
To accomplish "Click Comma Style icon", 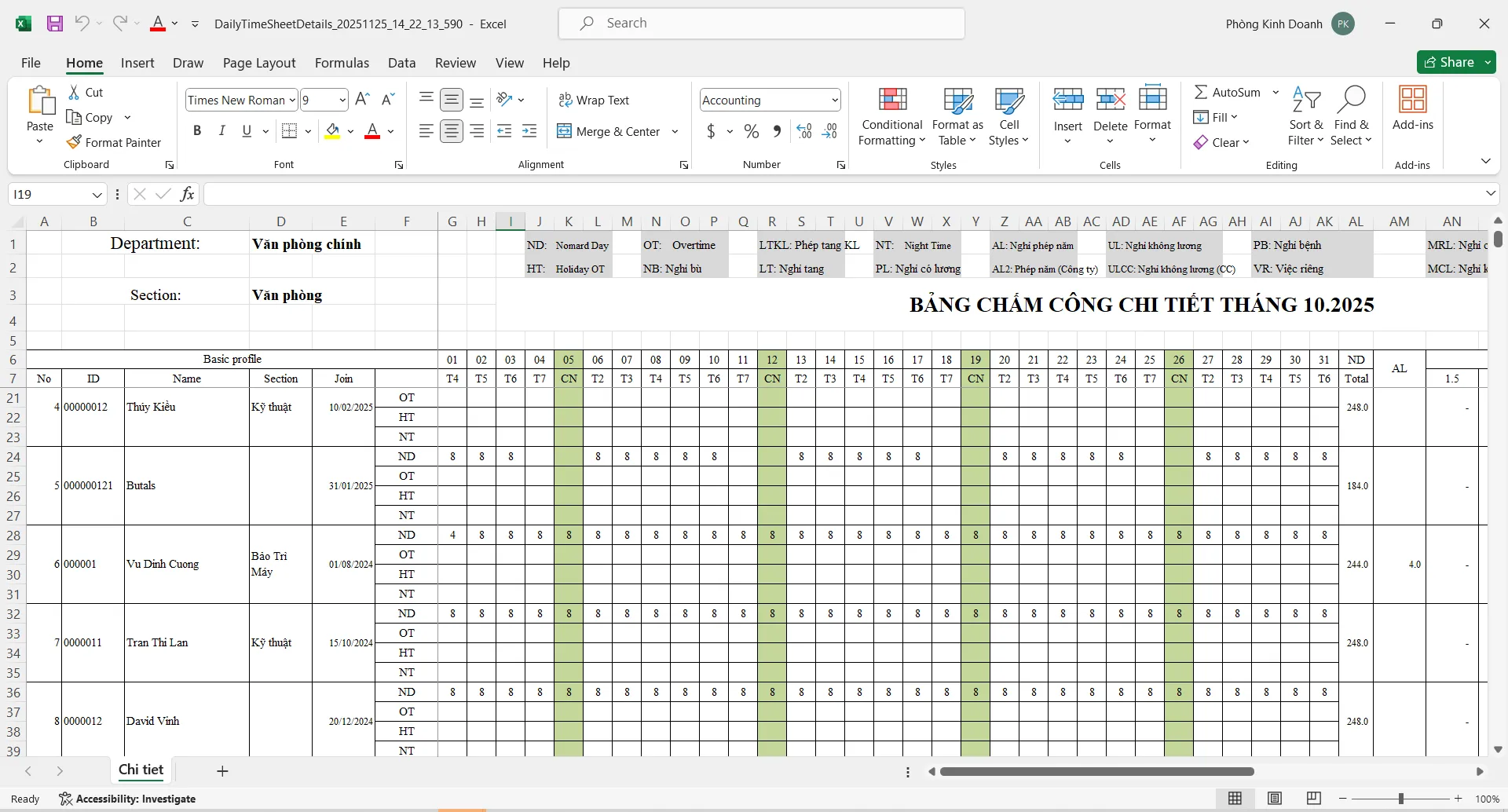I will pyautogui.click(x=777, y=131).
